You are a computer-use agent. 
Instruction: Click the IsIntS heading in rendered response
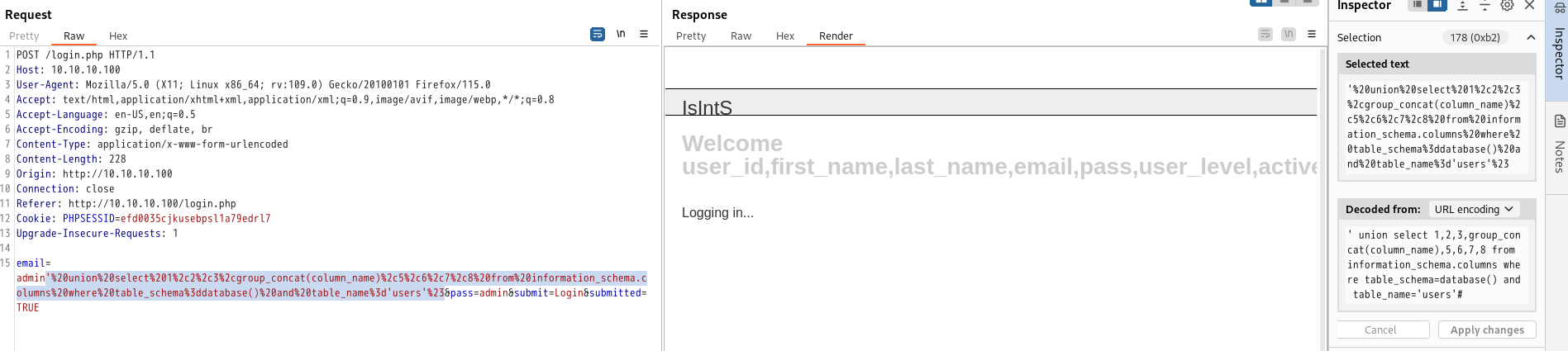(707, 107)
